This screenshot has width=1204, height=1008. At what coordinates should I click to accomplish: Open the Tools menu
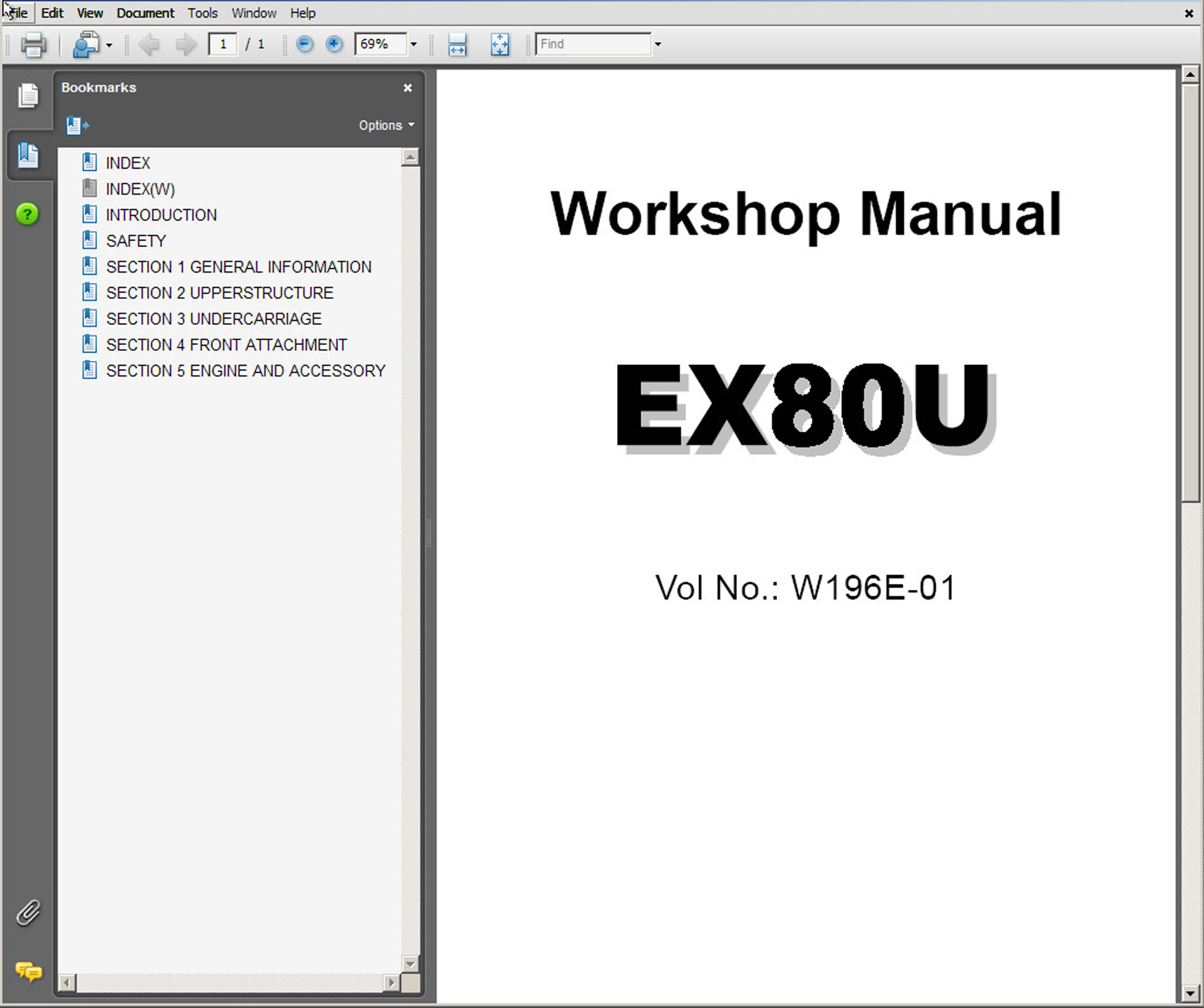coord(203,13)
